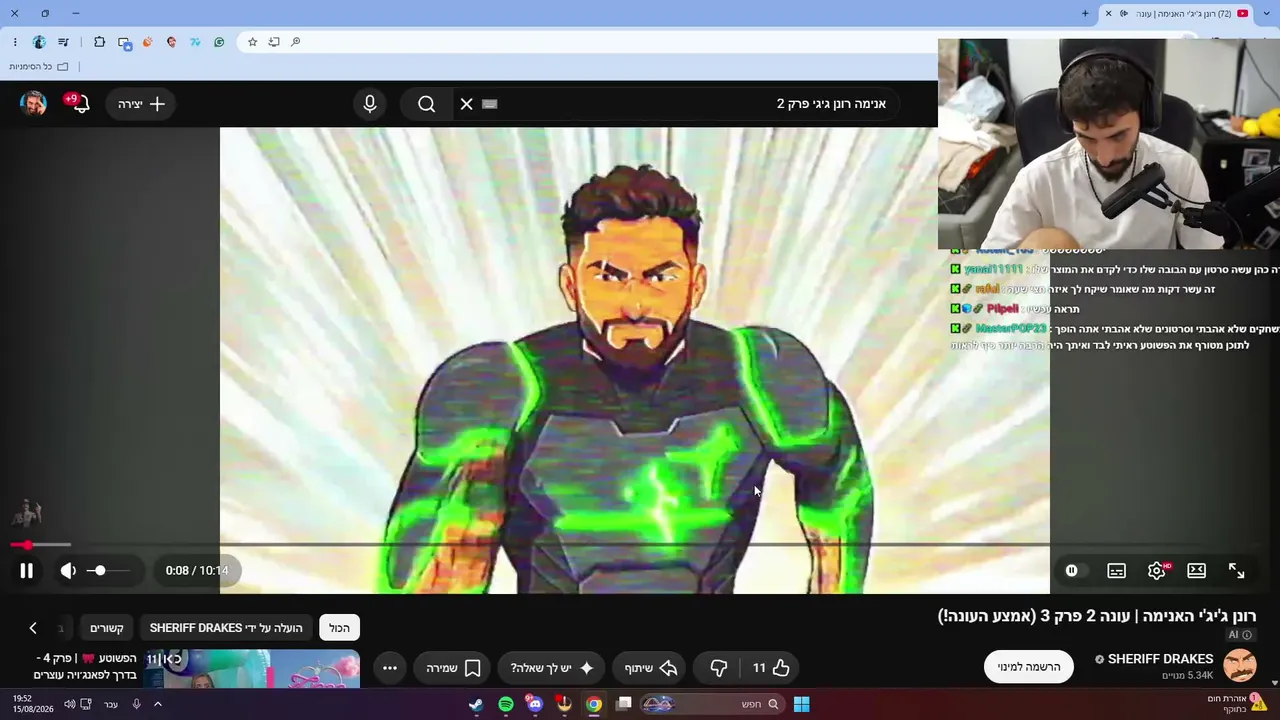Image resolution: width=1280 pixels, height=720 pixels.
Task: Click the Grammarly extension icon
Action: (219, 42)
